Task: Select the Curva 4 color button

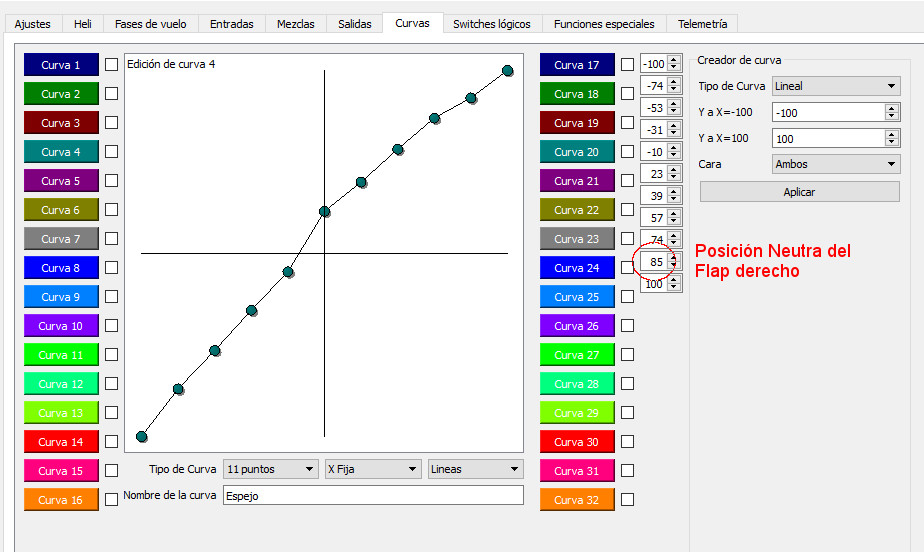Action: pos(61,152)
